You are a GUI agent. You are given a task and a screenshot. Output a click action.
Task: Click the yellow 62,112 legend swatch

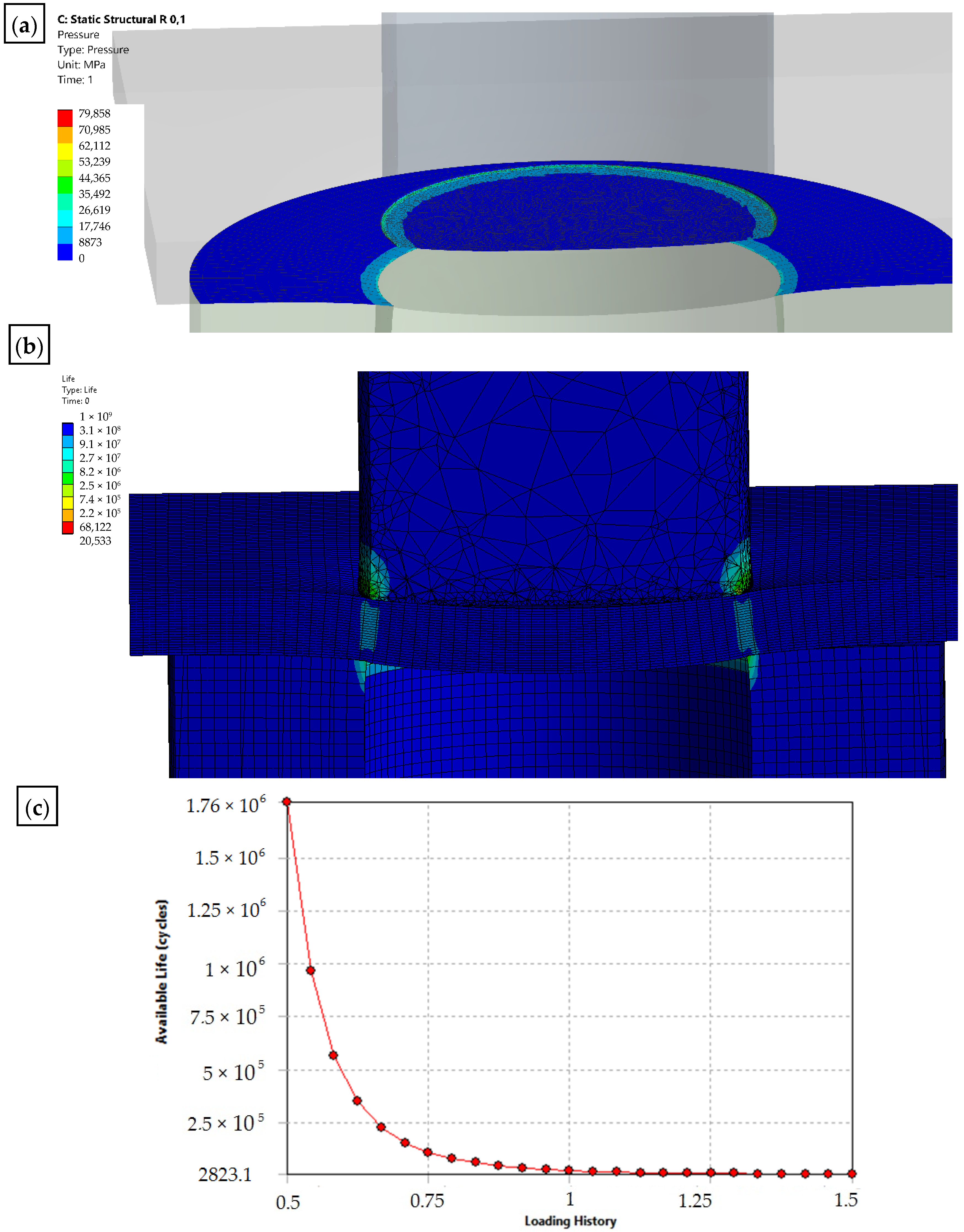[x=65, y=151]
